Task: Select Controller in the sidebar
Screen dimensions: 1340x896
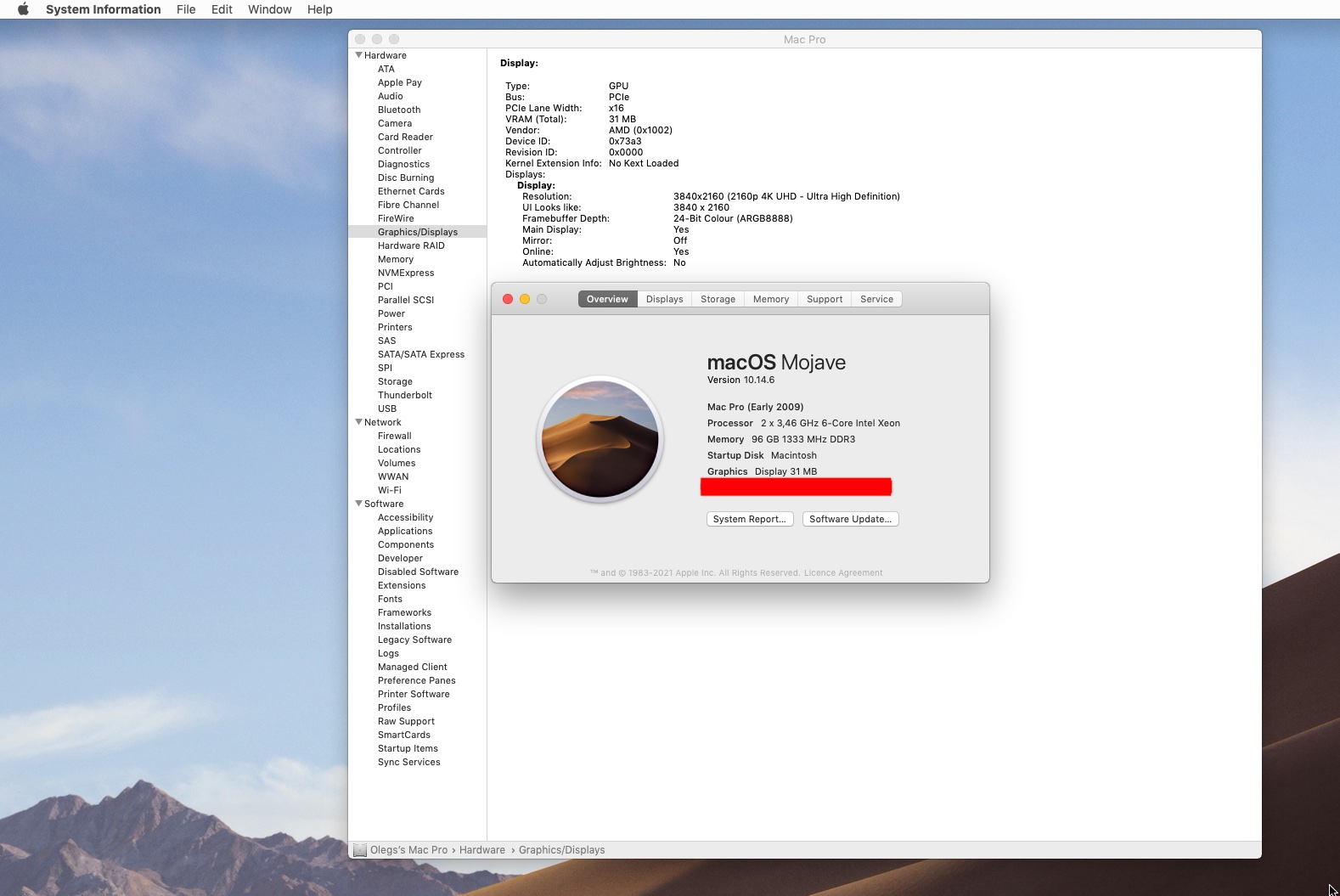Action: [x=400, y=150]
